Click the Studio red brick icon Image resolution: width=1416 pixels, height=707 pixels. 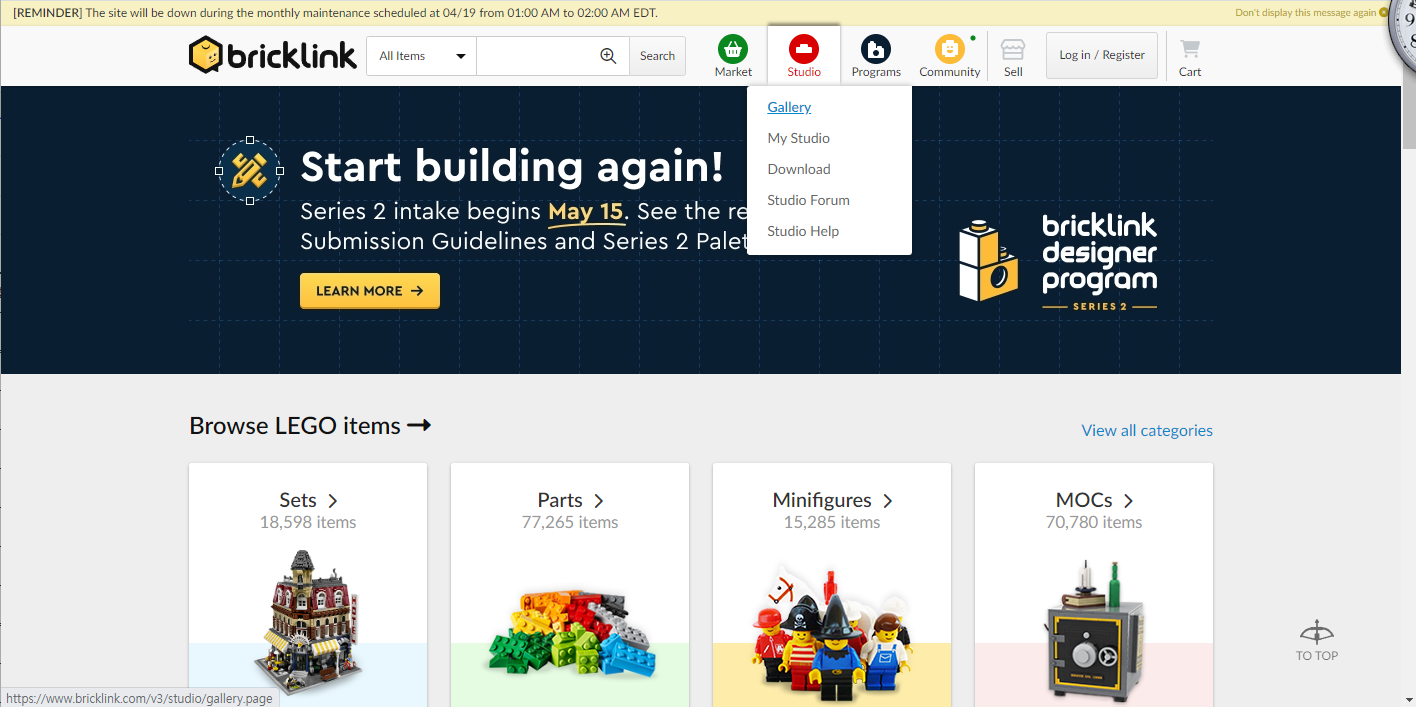804,49
